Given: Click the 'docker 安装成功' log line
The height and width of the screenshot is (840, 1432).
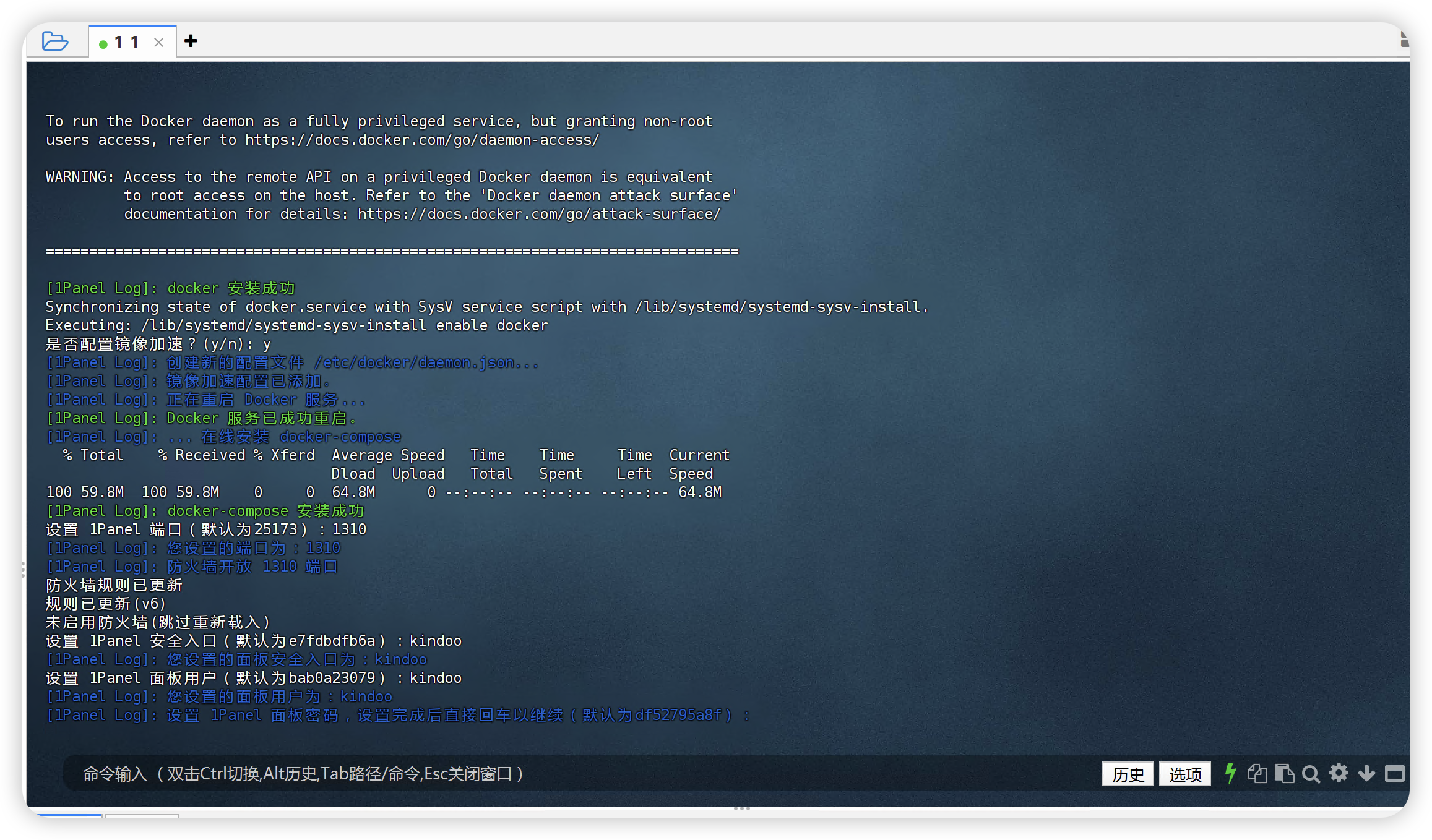Looking at the screenshot, I should pos(170,288).
